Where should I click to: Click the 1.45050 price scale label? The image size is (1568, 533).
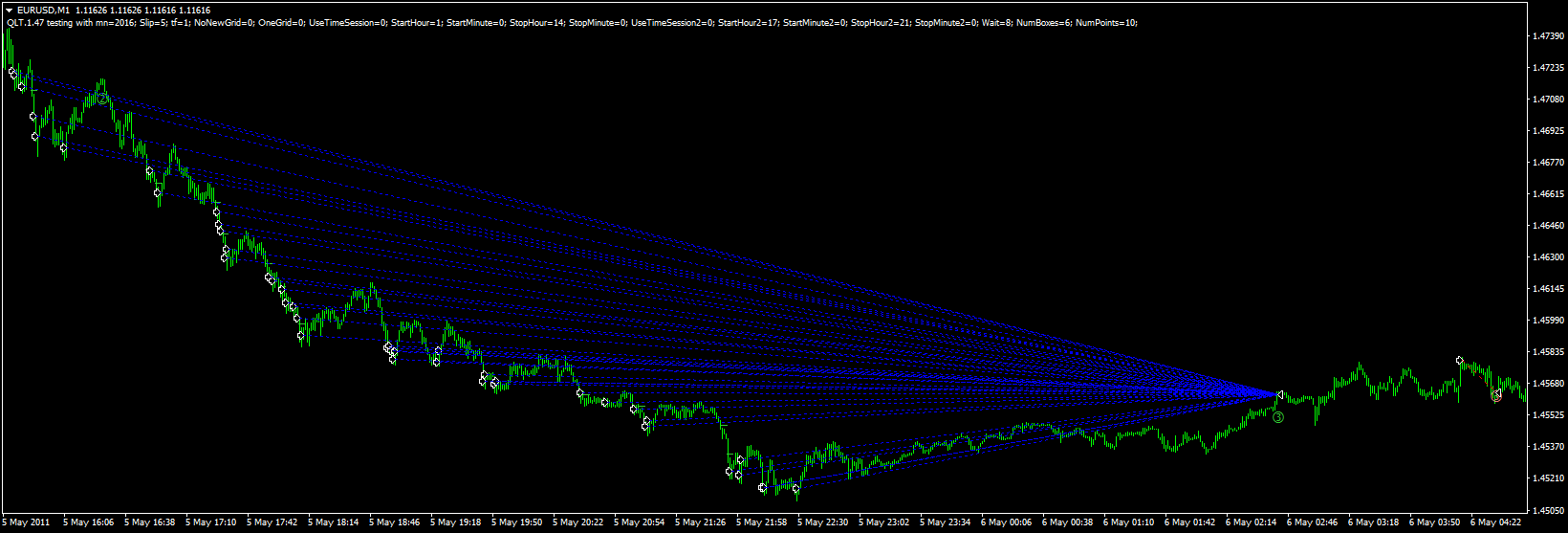tap(1548, 510)
